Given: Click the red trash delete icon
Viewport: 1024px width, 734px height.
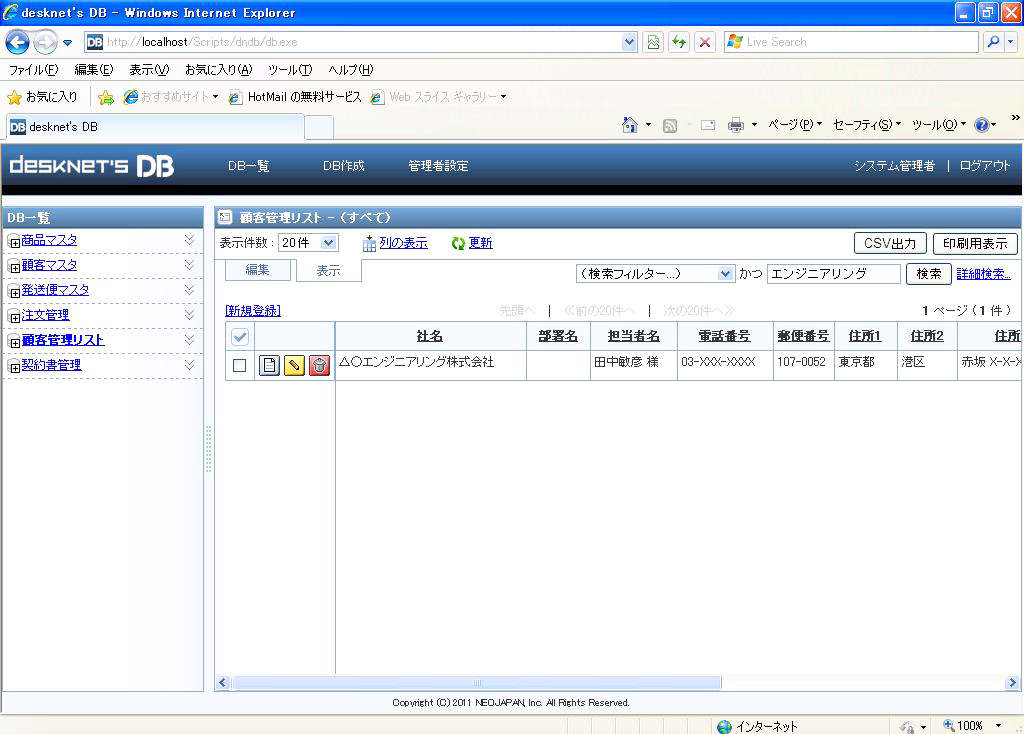Looking at the screenshot, I should pyautogui.click(x=319, y=365).
